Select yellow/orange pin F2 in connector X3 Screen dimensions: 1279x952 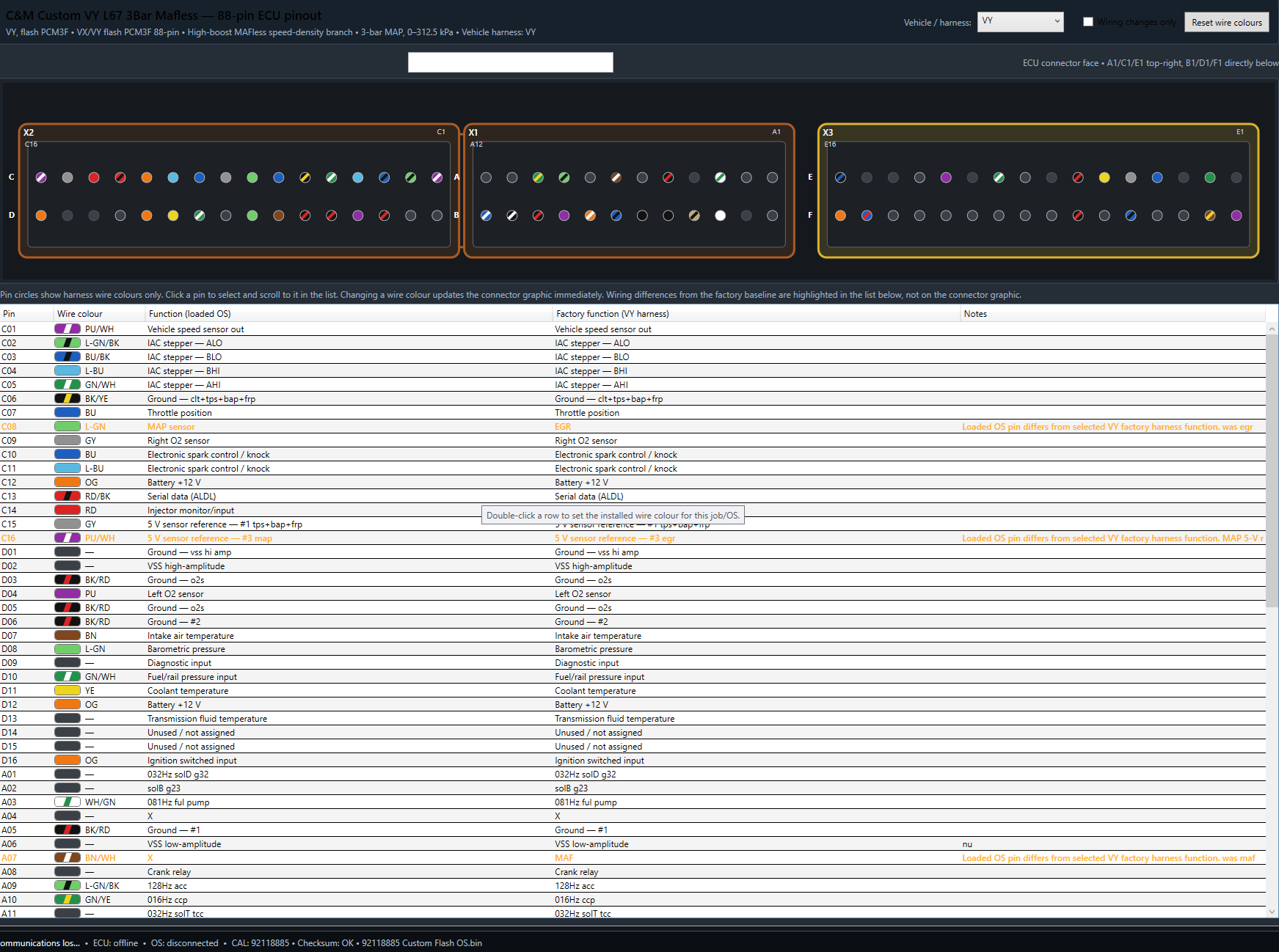1210,216
